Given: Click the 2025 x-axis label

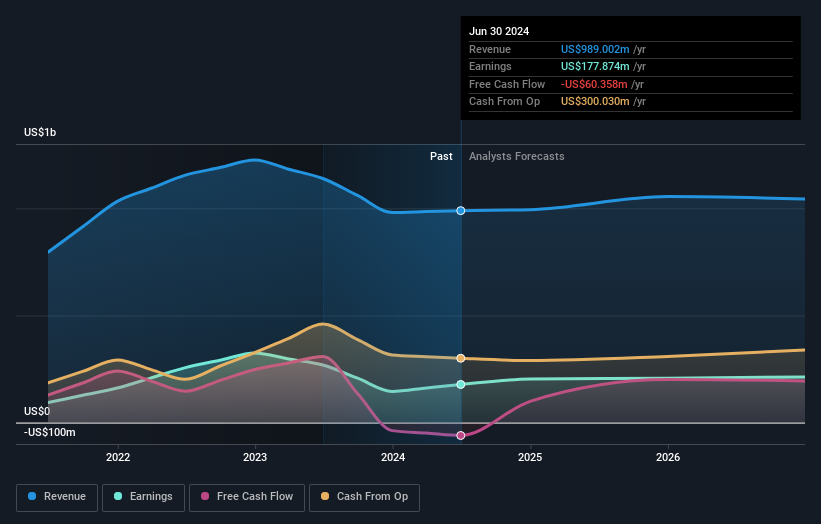Looking at the screenshot, I should (530, 457).
